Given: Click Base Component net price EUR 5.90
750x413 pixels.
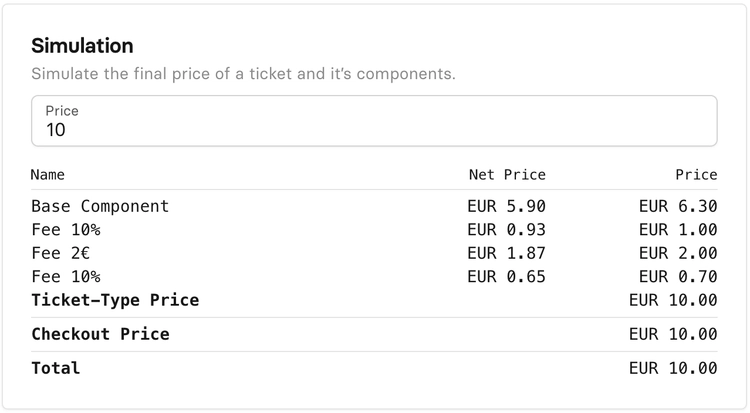Looking at the screenshot, I should [507, 206].
